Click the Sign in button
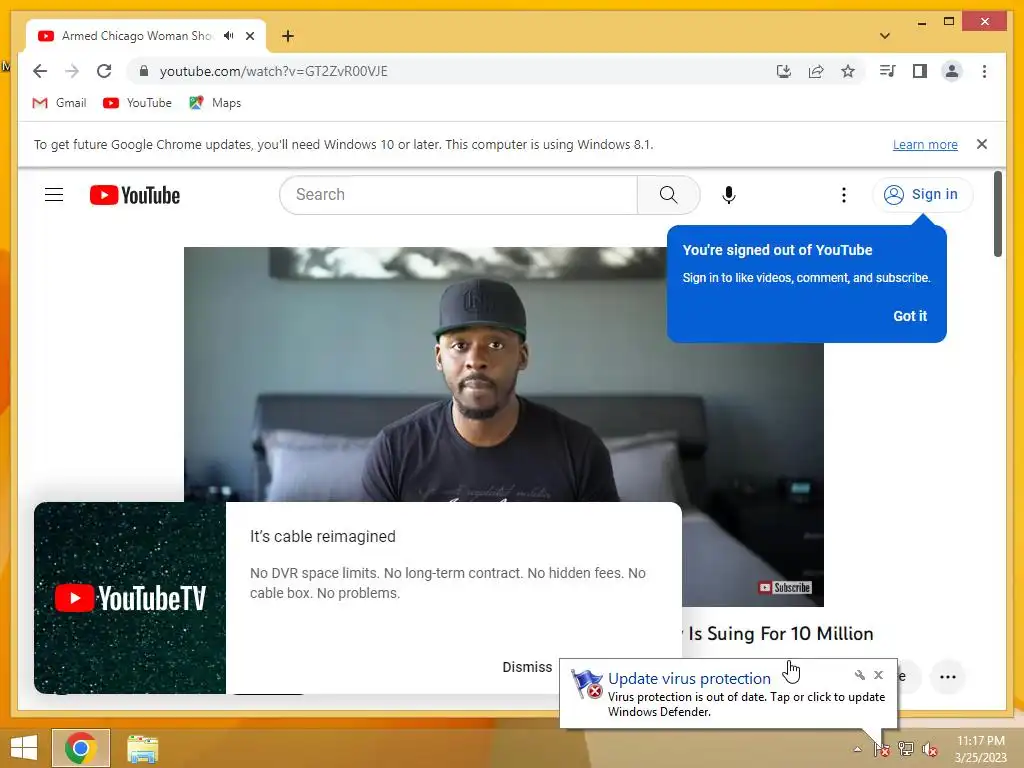 [921, 195]
